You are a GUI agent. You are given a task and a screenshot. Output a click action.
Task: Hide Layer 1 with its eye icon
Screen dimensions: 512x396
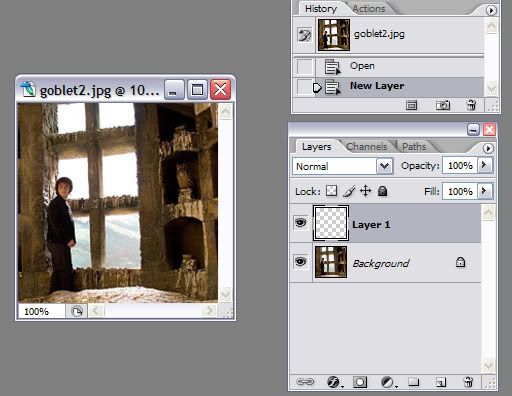(301, 222)
